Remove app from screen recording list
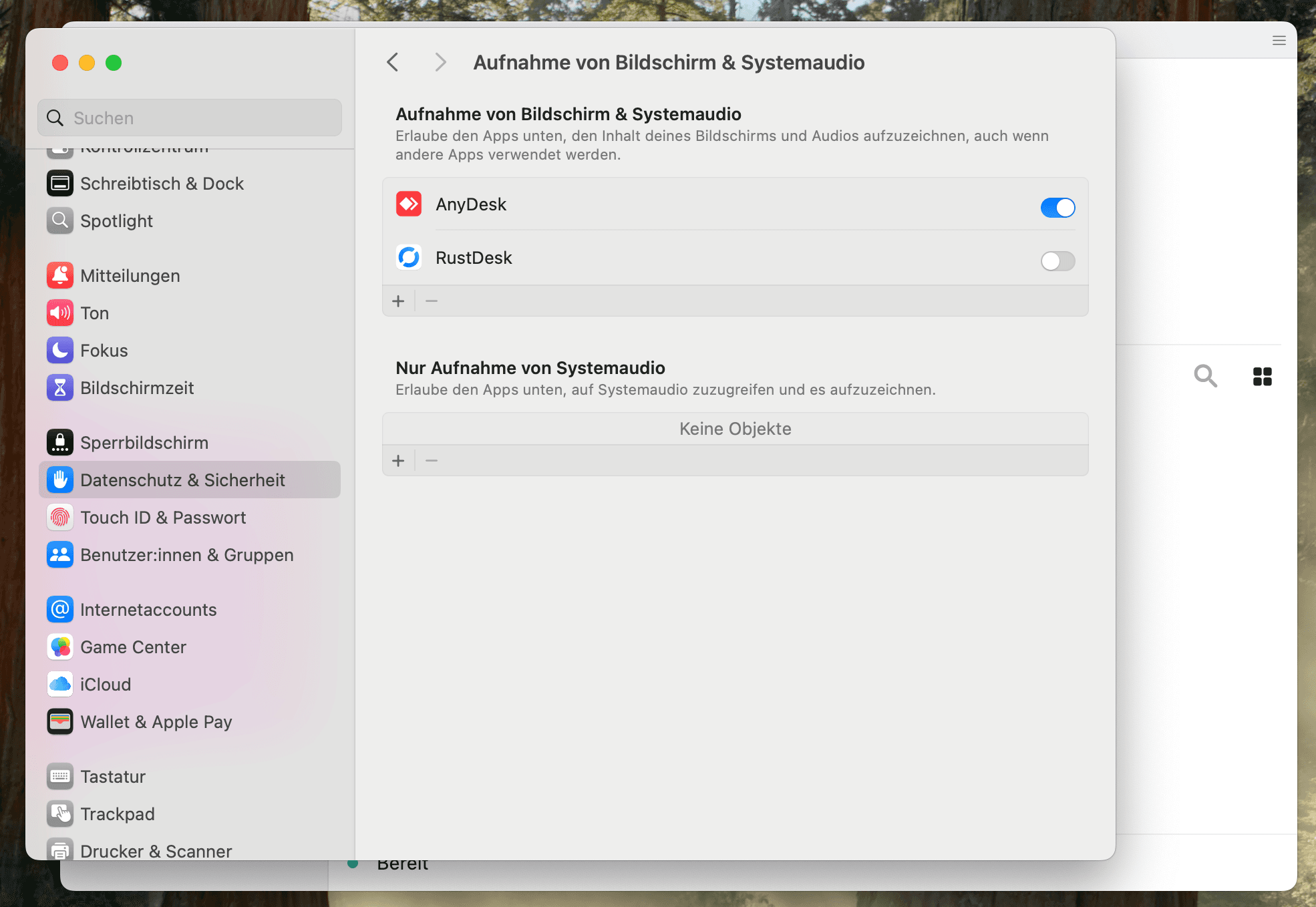Image resolution: width=1316 pixels, height=907 pixels. click(432, 301)
